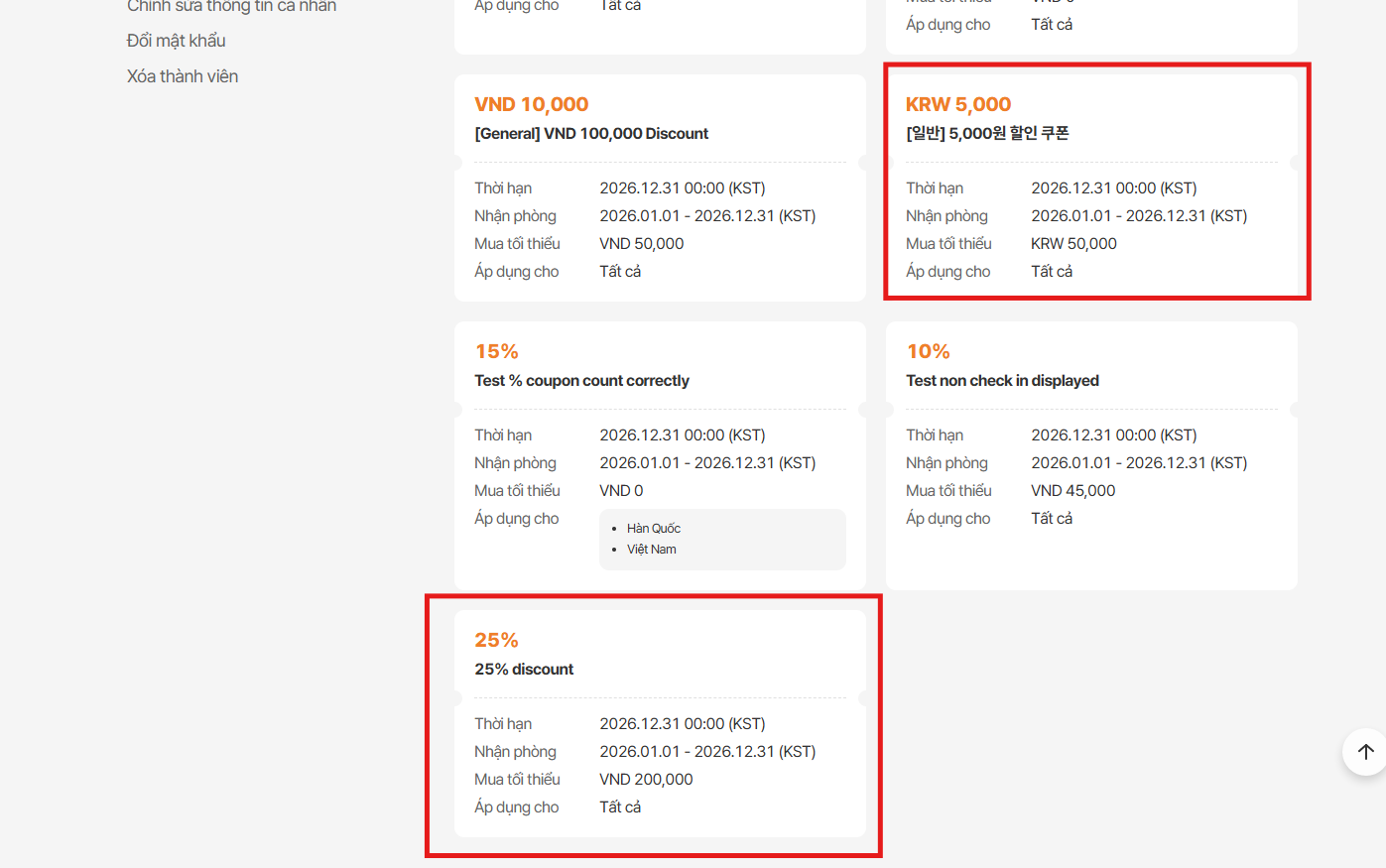Select the 5,000원 할인 쿠폰 coupon title

(x=987, y=134)
